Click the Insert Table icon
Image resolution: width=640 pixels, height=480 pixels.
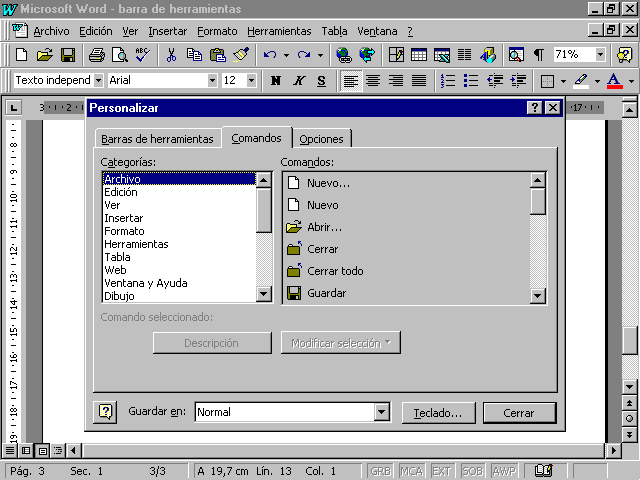[419, 55]
